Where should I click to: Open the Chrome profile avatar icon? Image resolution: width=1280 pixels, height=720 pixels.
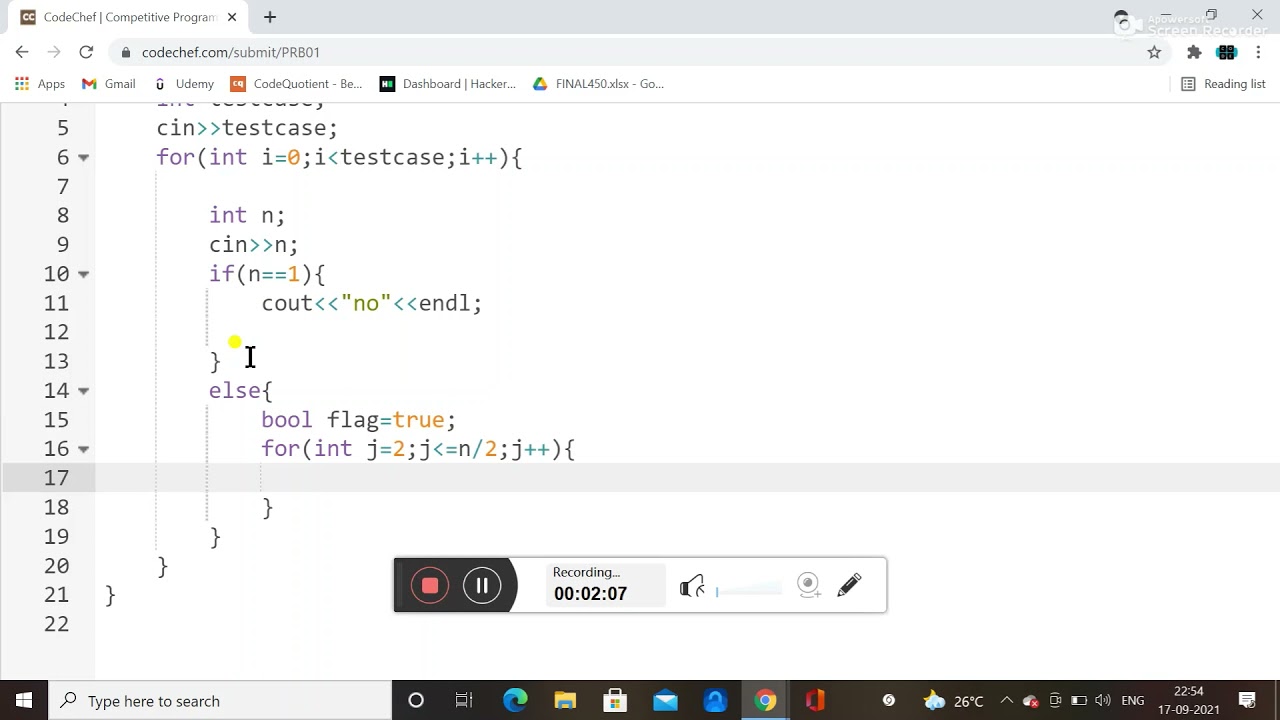(1226, 52)
